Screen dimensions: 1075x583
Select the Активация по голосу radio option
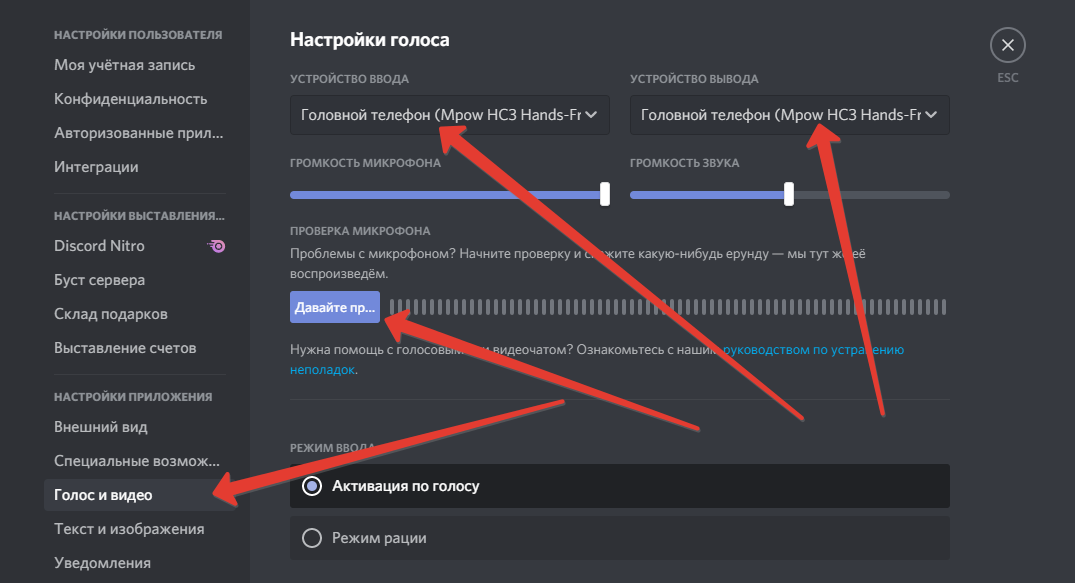313,486
